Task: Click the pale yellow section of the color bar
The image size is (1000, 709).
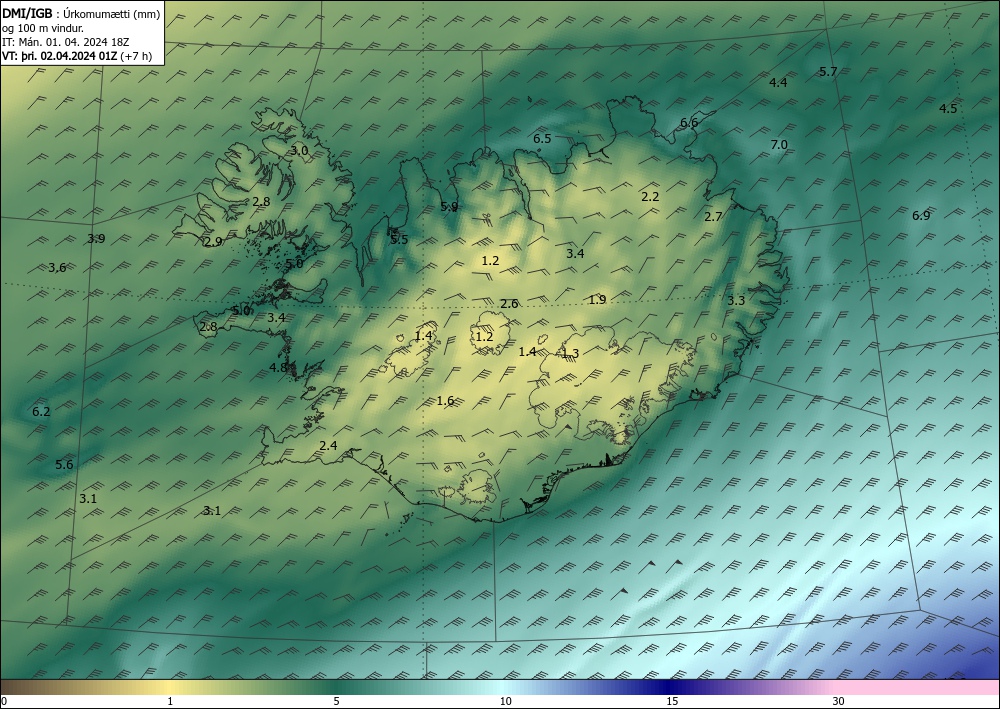Action: [170, 687]
